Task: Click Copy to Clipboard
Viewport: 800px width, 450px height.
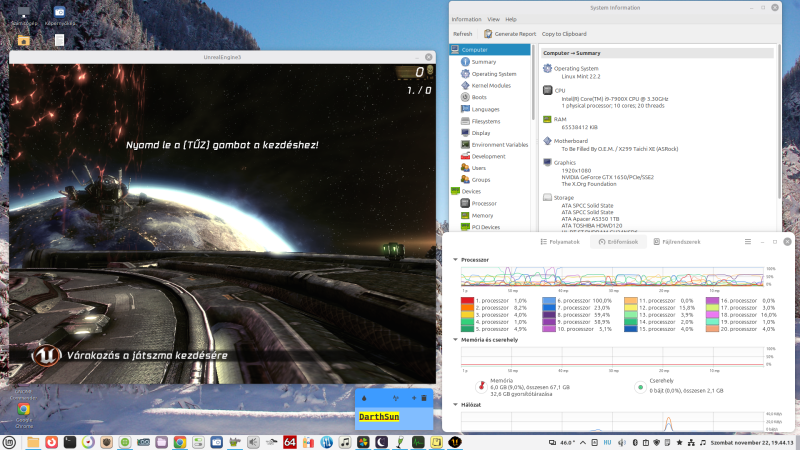Action: (564, 34)
